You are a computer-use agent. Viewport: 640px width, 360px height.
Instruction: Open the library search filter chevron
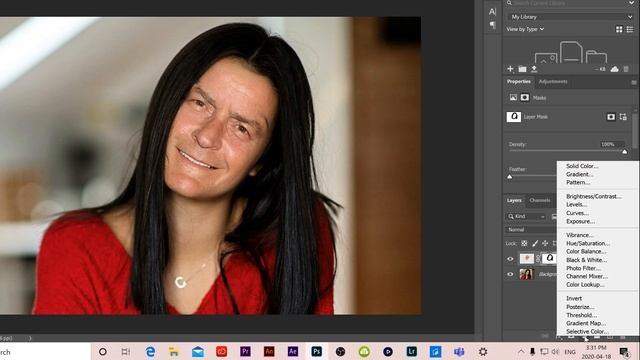631,3
